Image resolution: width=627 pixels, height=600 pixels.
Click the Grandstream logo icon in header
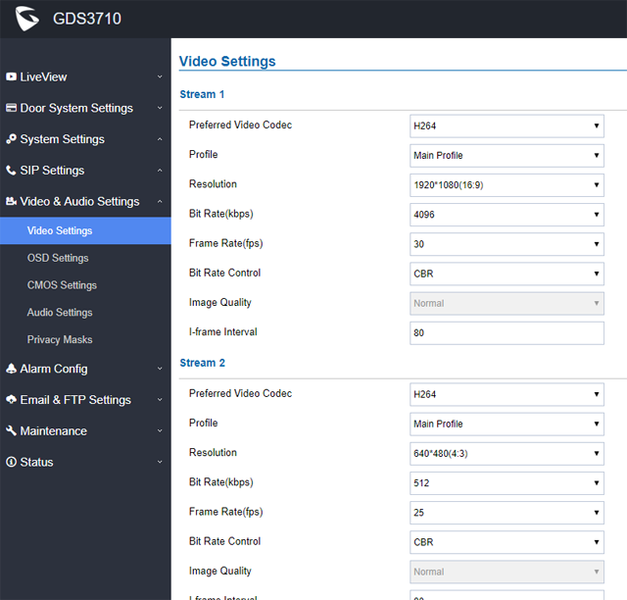coord(25,18)
